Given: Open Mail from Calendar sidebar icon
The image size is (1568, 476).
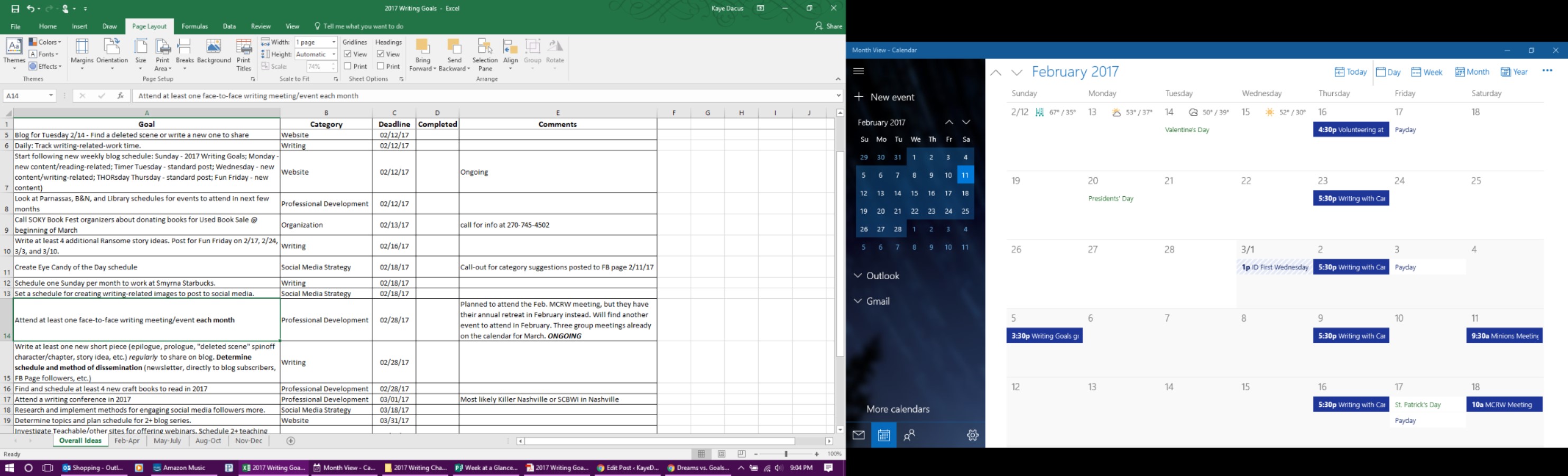Looking at the screenshot, I should pyautogui.click(x=858, y=435).
